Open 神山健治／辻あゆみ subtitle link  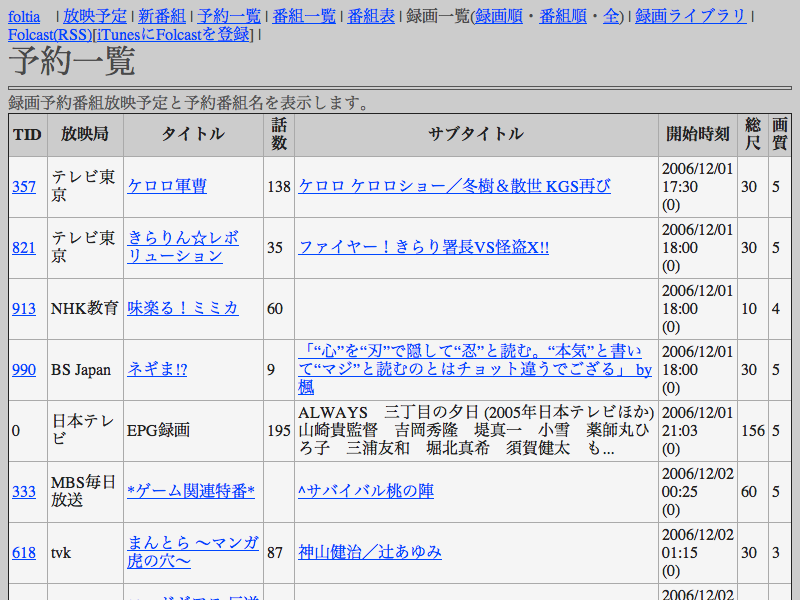point(370,552)
